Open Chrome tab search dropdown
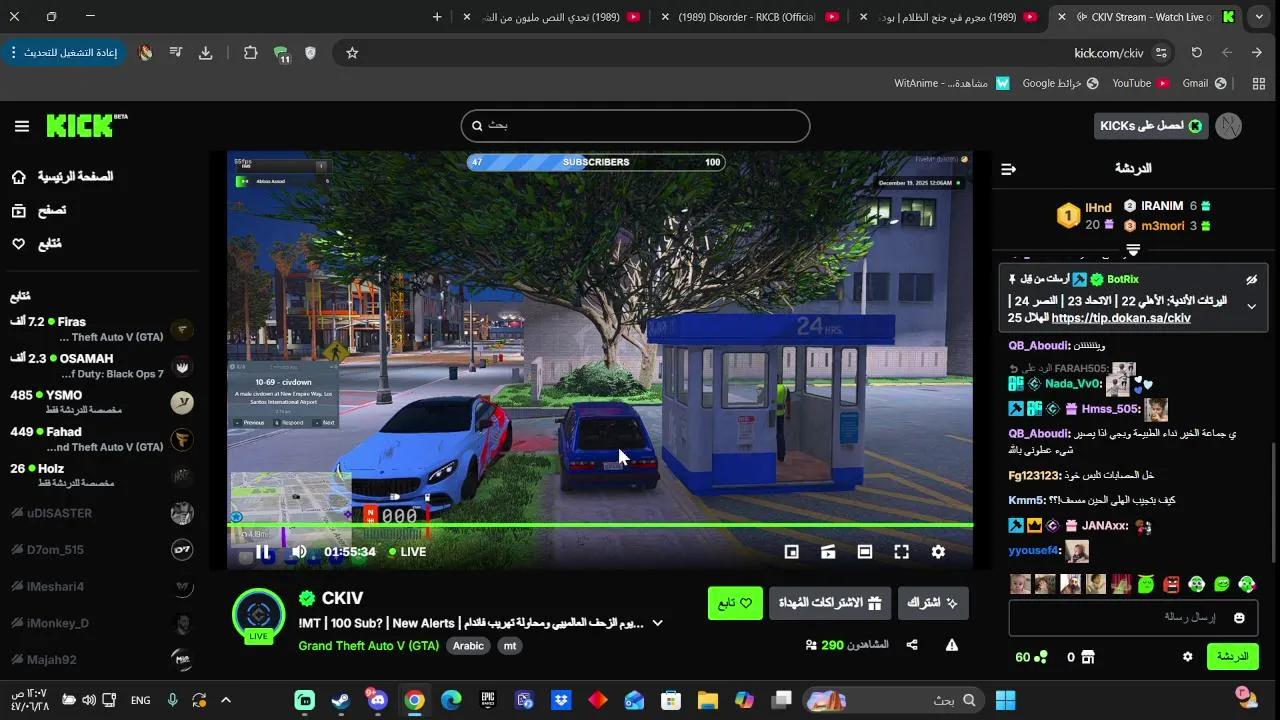This screenshot has height=720, width=1280. [x=1259, y=17]
